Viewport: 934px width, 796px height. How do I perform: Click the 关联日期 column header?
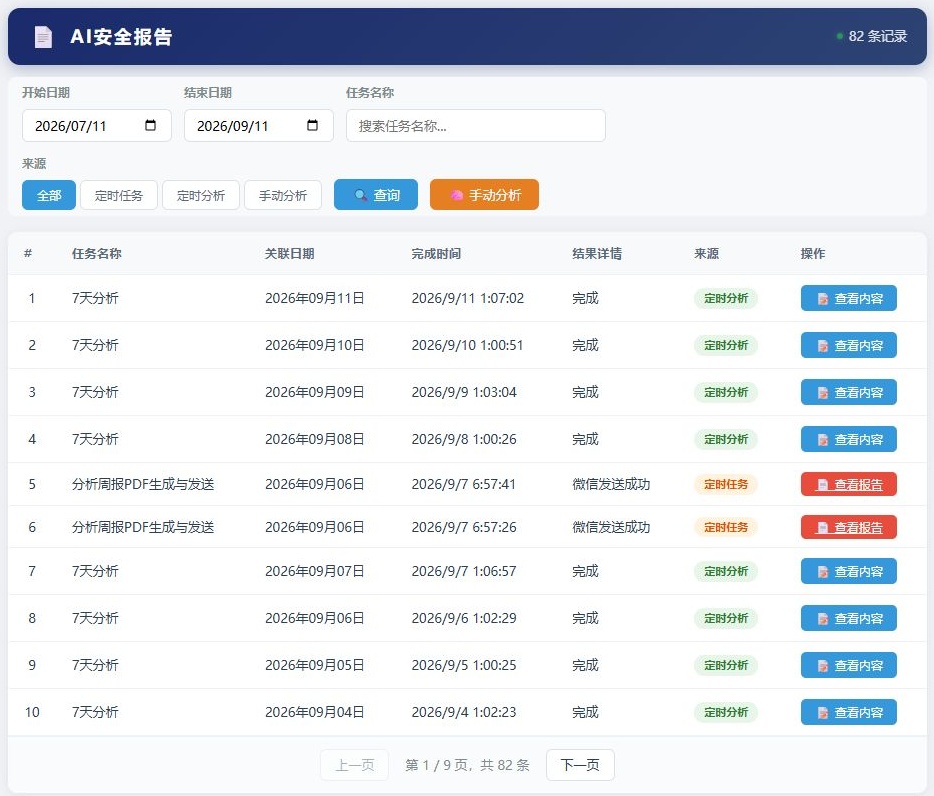(x=289, y=253)
